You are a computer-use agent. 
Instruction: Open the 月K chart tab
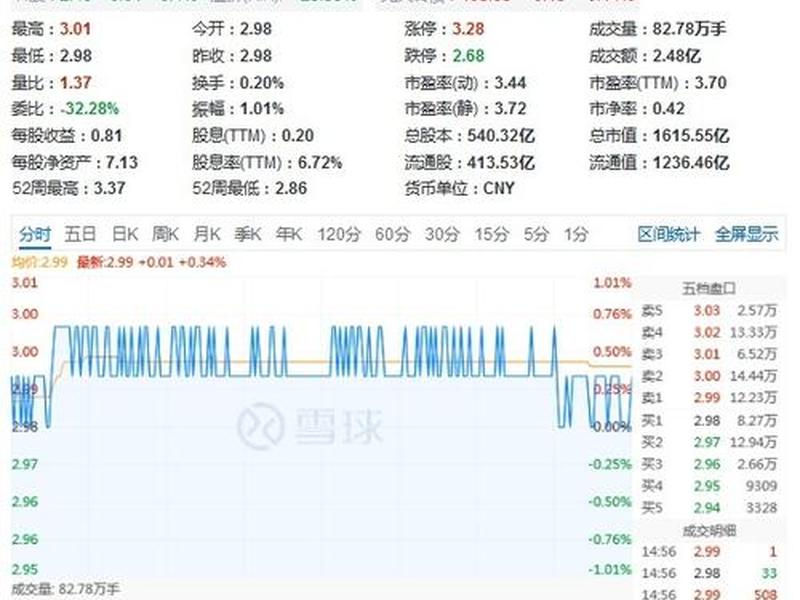(207, 234)
